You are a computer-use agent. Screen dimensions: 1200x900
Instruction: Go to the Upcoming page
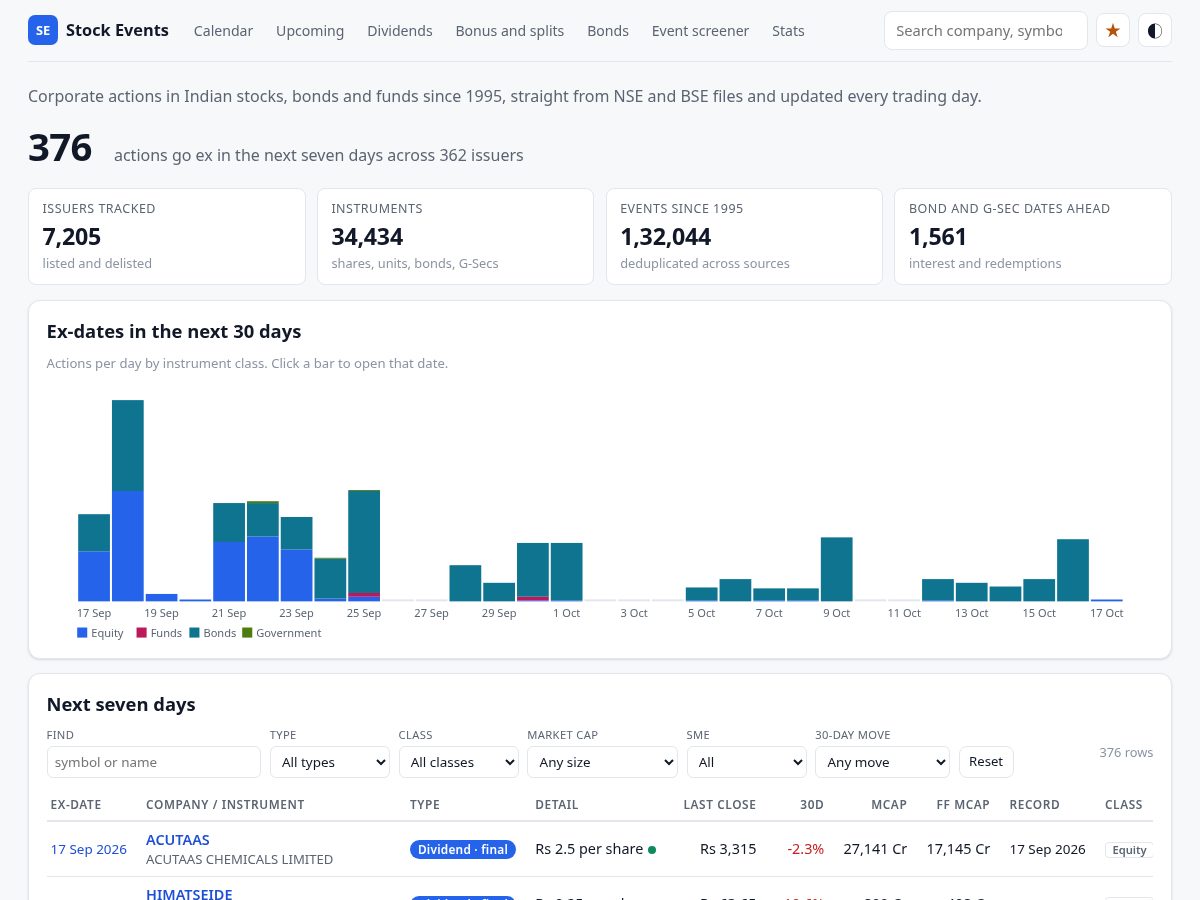[310, 31]
